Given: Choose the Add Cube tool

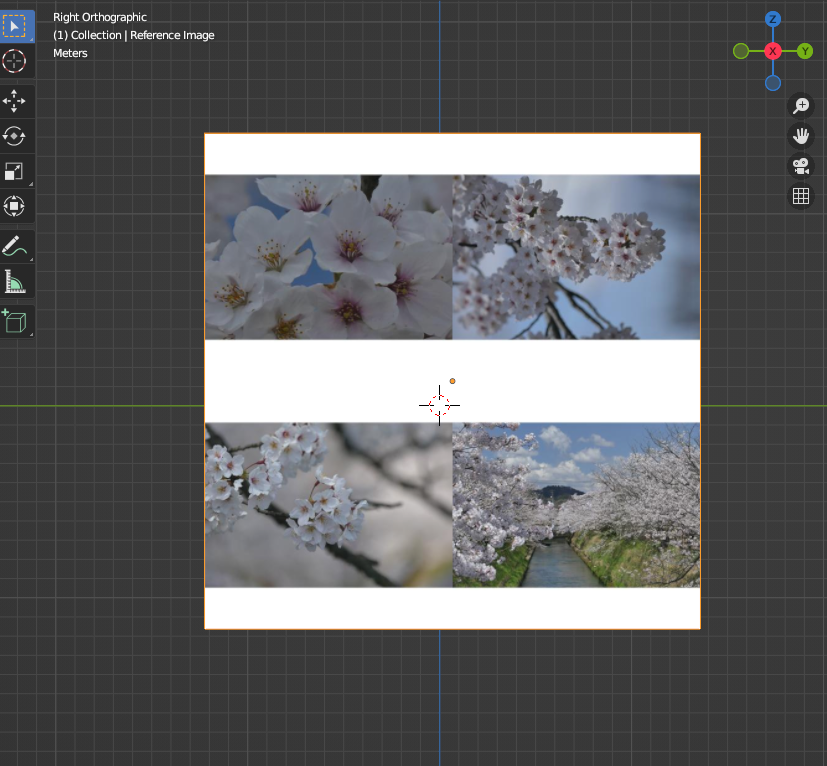Looking at the screenshot, I should point(14,321).
